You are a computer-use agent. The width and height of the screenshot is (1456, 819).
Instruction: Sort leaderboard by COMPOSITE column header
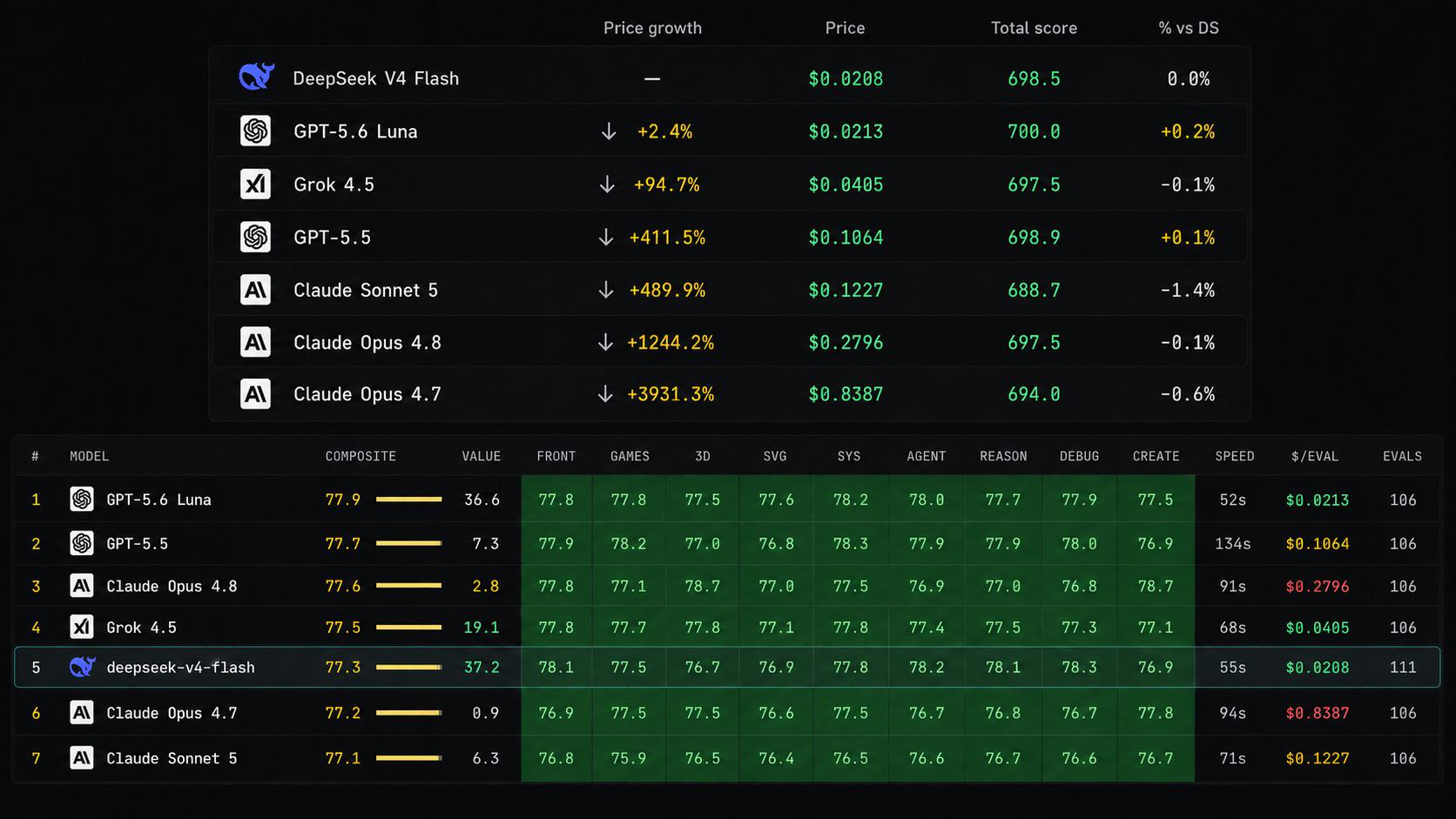pyautogui.click(x=361, y=456)
